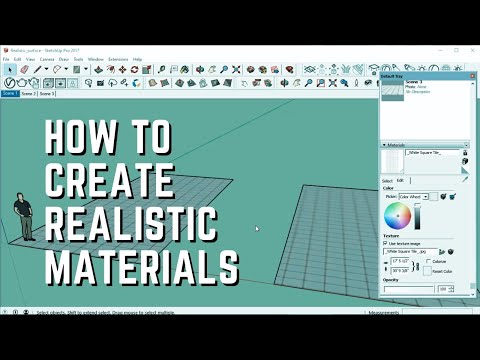Open the Camera menu

click(47, 59)
